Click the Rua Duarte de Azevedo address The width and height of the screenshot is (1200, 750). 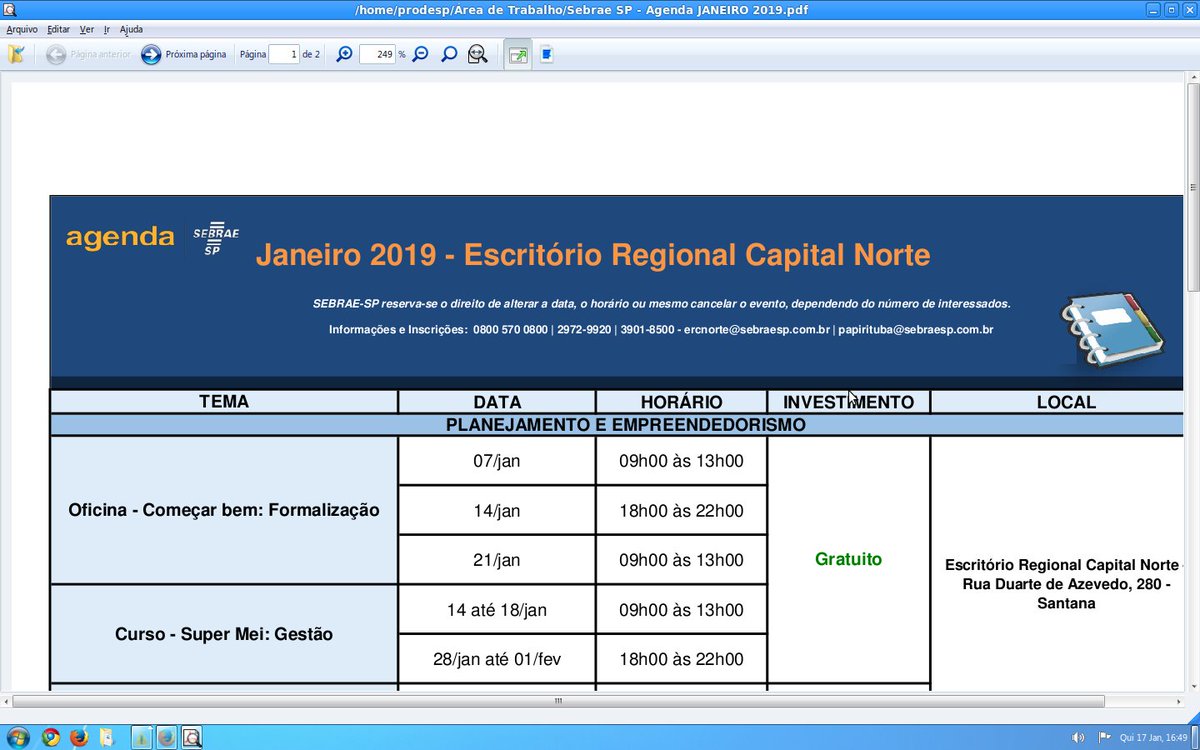coord(1066,584)
